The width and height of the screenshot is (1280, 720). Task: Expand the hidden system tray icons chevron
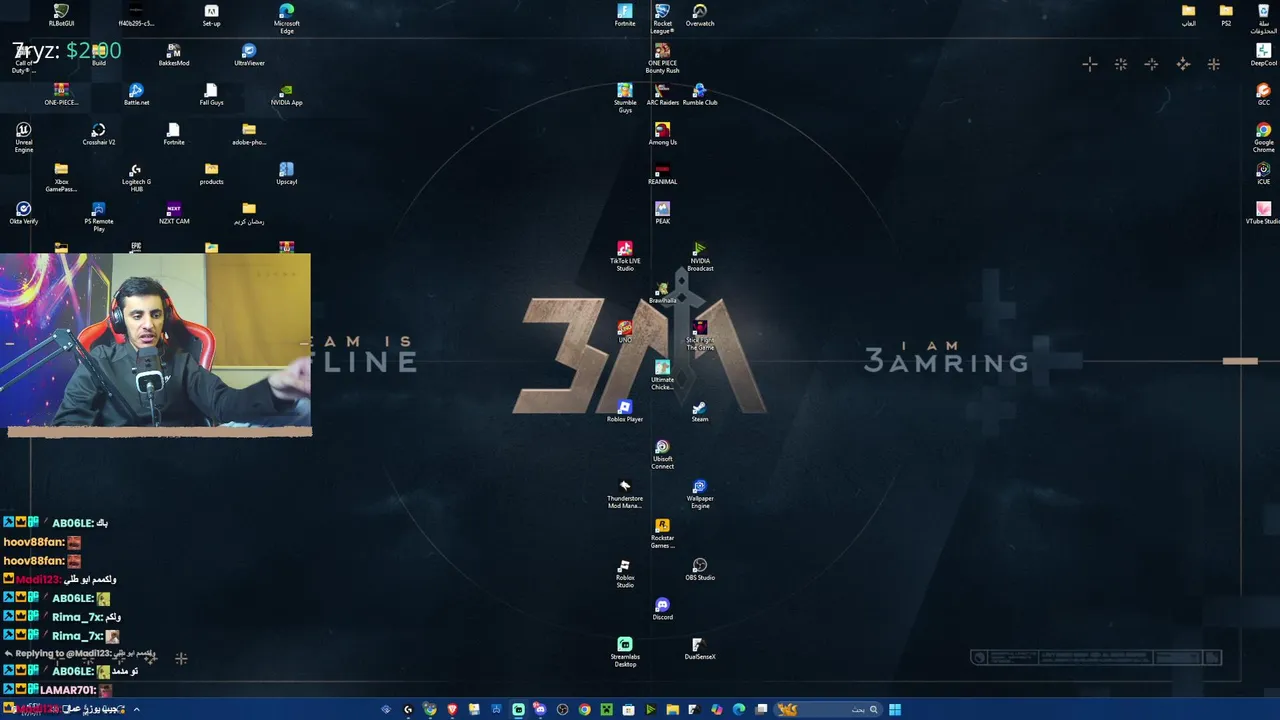point(136,710)
